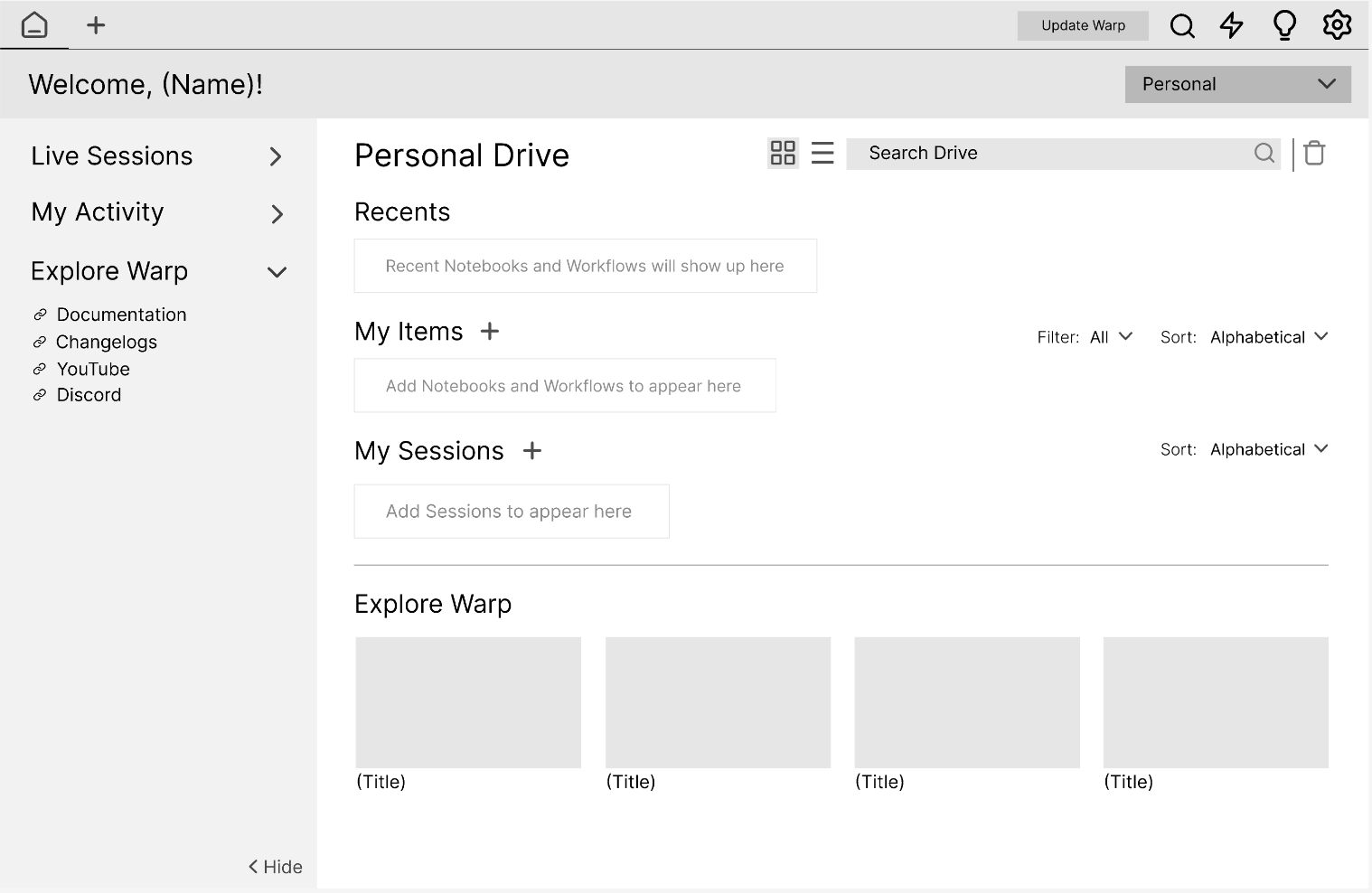Viewport: 1372px width, 893px height.
Task: Add a new item to My Items
Action: tap(490, 332)
